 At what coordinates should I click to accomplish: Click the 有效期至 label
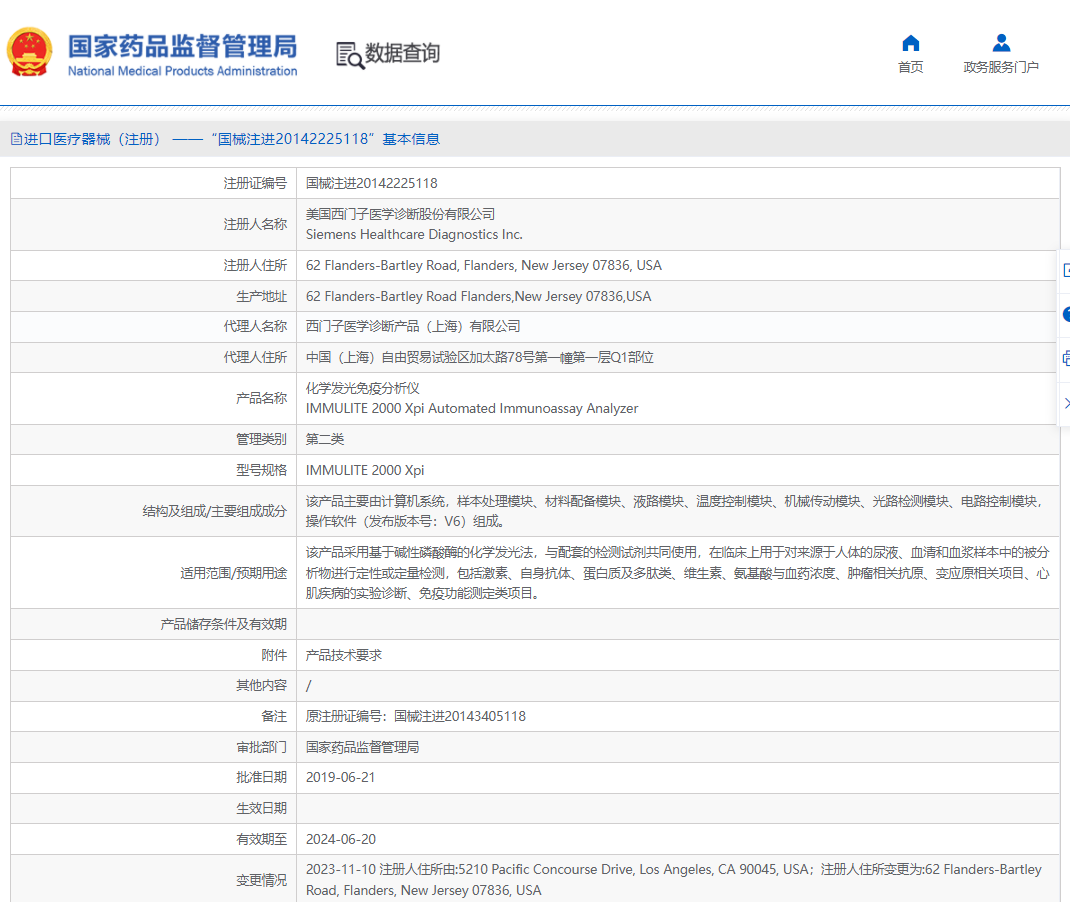(x=261, y=839)
